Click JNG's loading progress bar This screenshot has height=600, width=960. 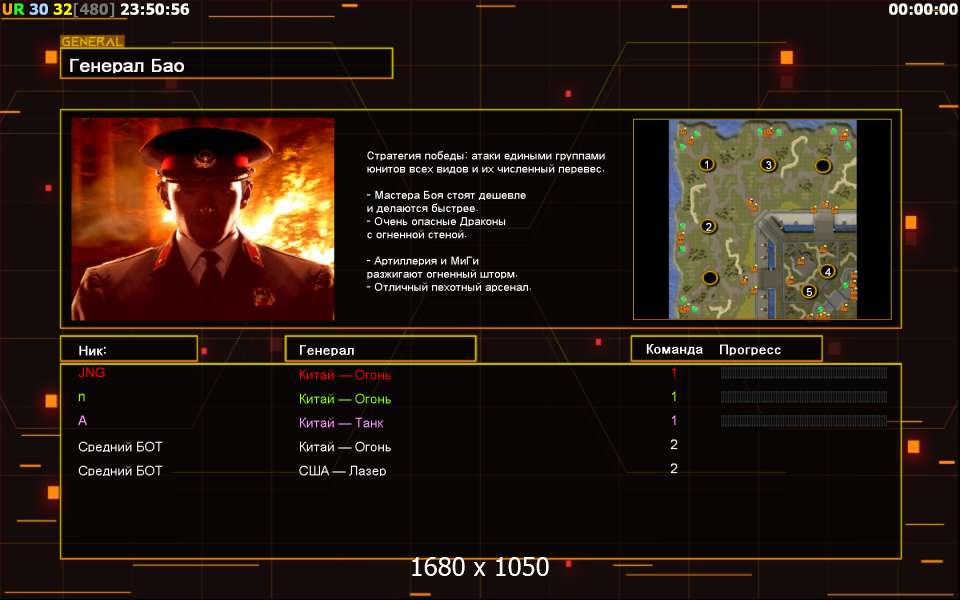(x=803, y=373)
